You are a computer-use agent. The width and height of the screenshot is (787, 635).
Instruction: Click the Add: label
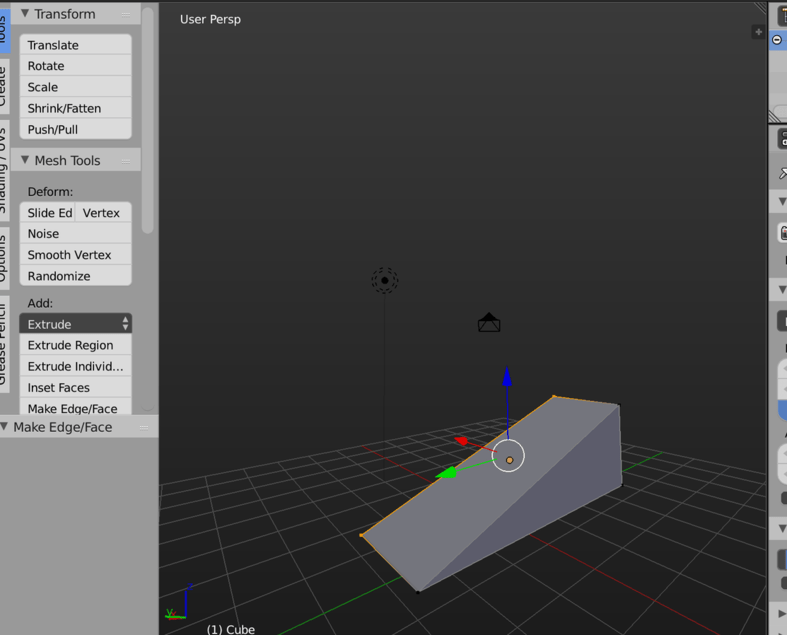tap(40, 303)
